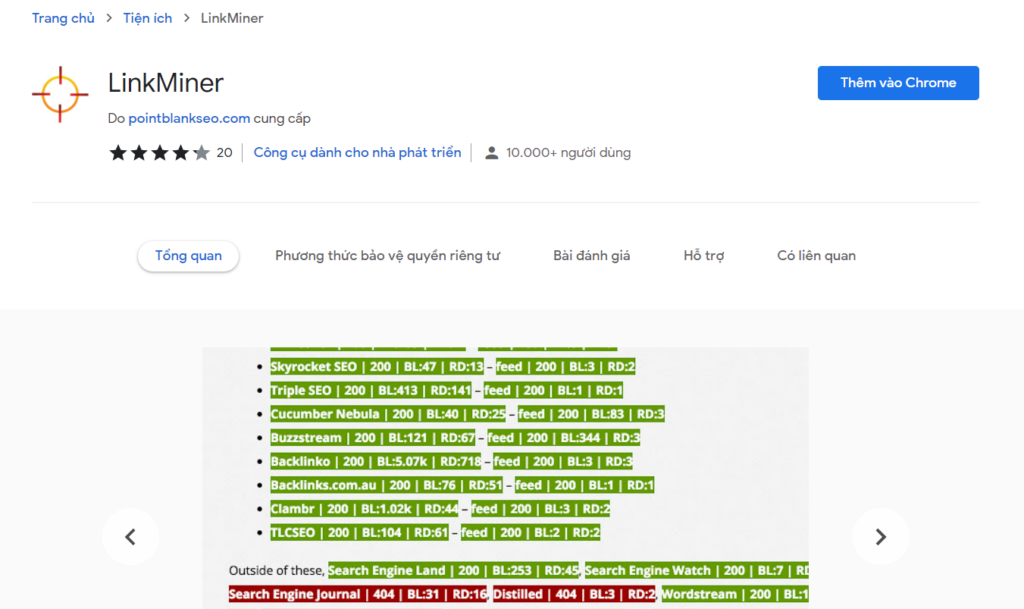The height and width of the screenshot is (609, 1024).
Task: Switch to the Bài đánh giá tab
Action: [591, 255]
